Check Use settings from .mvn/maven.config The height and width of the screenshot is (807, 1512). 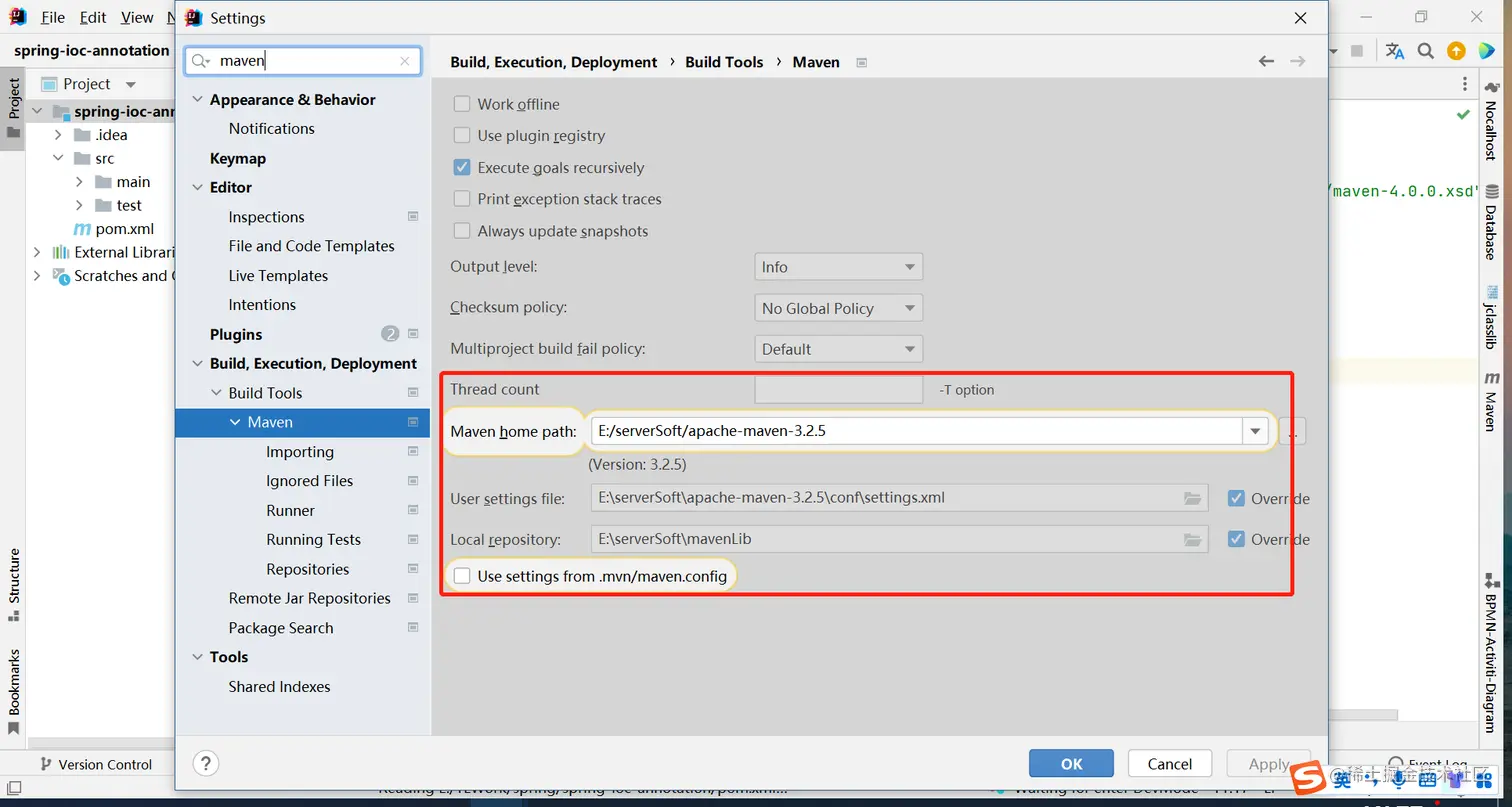(461, 576)
